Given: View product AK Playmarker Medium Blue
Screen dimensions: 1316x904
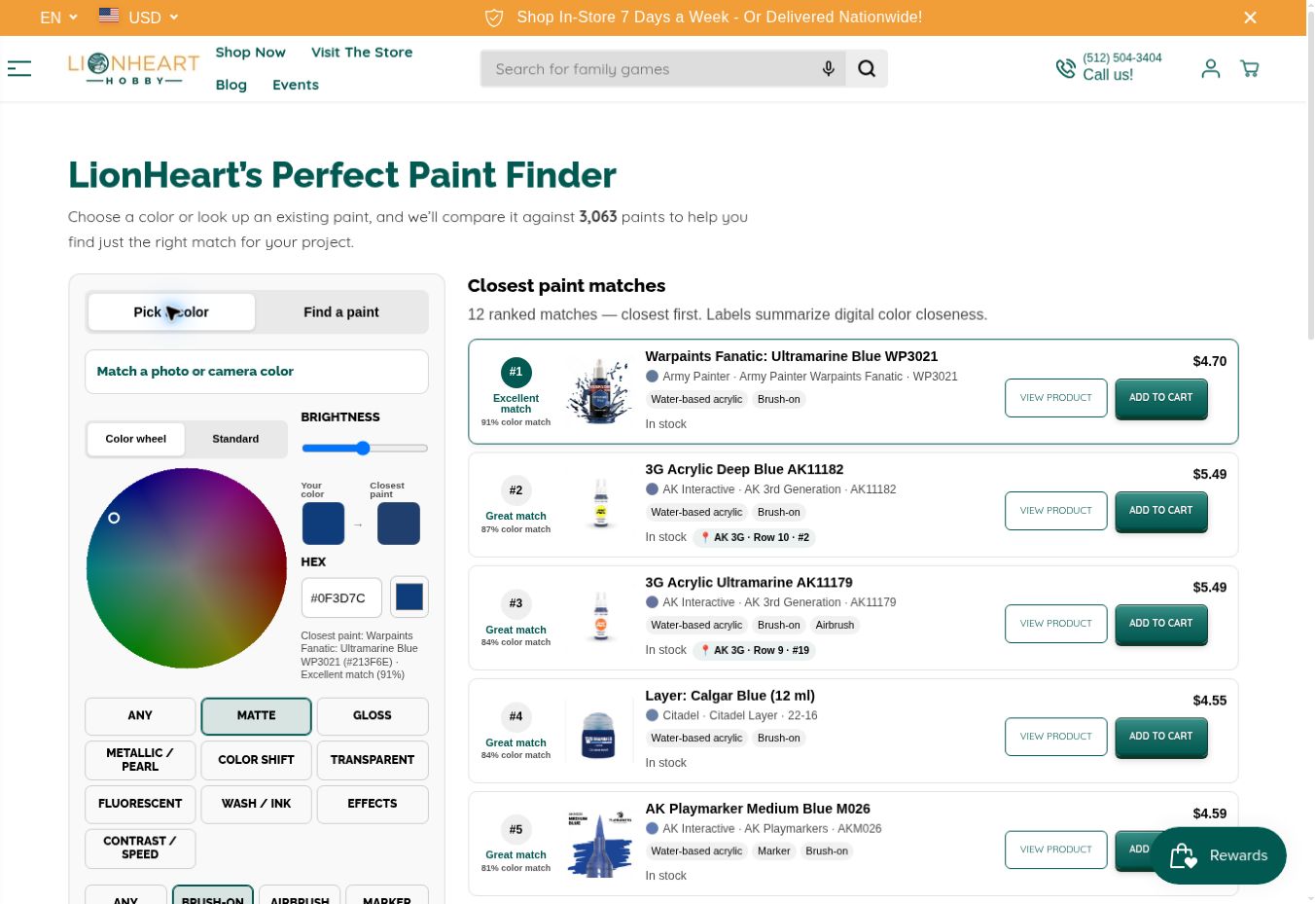Looking at the screenshot, I should pos(1055,850).
